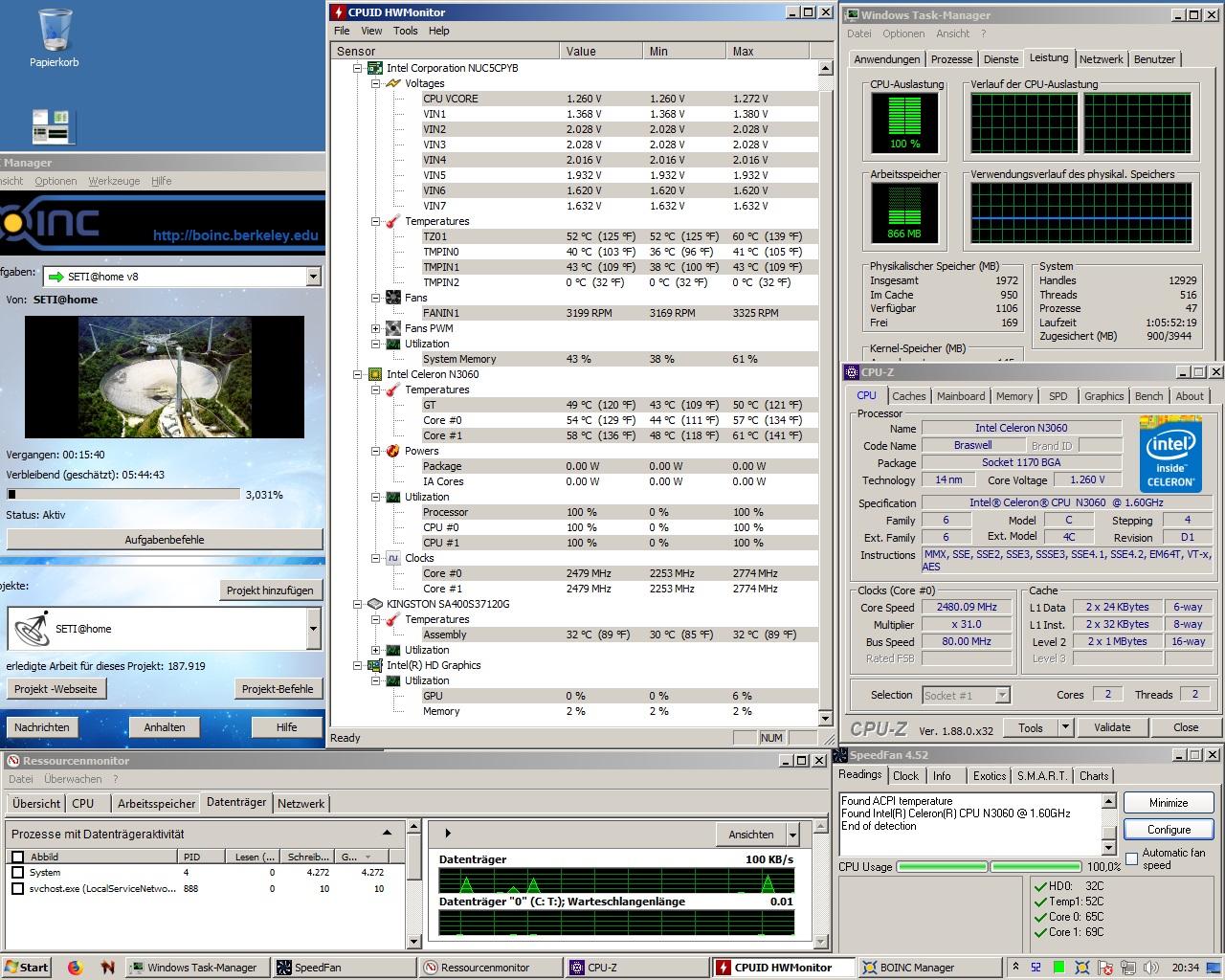Select the KINGSTON SA400S37120G drive icon

point(375,604)
